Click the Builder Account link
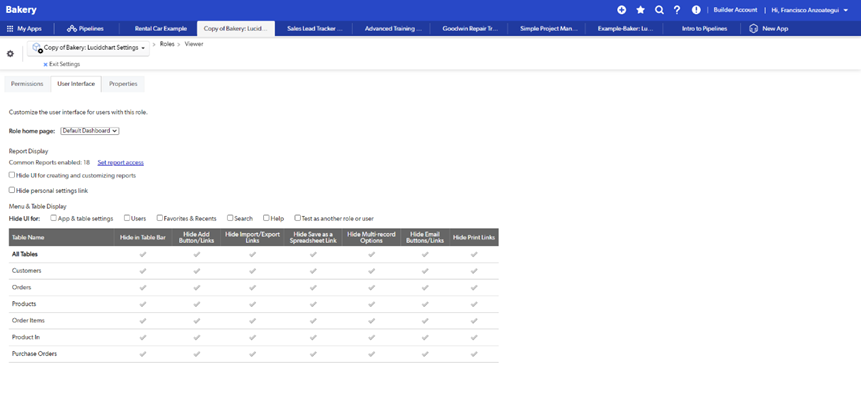Viewport: 861px width, 396px height. coord(735,10)
